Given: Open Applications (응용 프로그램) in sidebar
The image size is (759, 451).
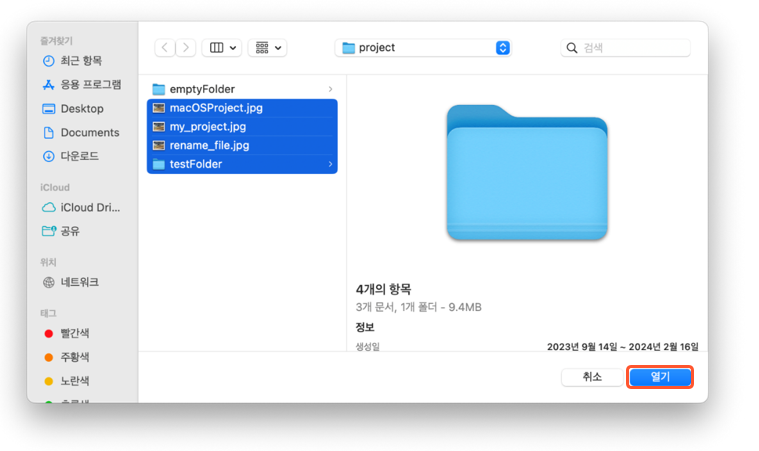Looking at the screenshot, I should click(82, 85).
